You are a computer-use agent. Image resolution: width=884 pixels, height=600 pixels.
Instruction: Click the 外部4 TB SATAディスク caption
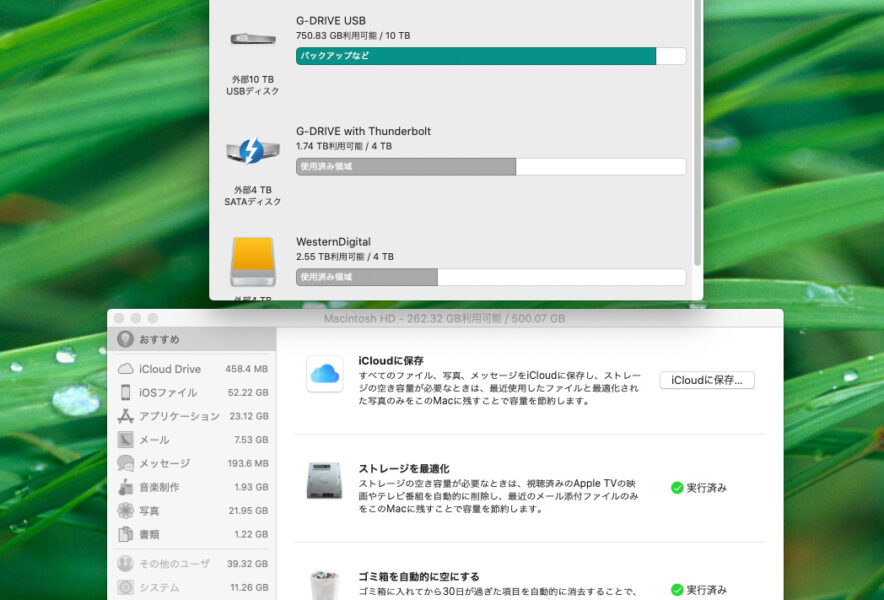click(253, 196)
